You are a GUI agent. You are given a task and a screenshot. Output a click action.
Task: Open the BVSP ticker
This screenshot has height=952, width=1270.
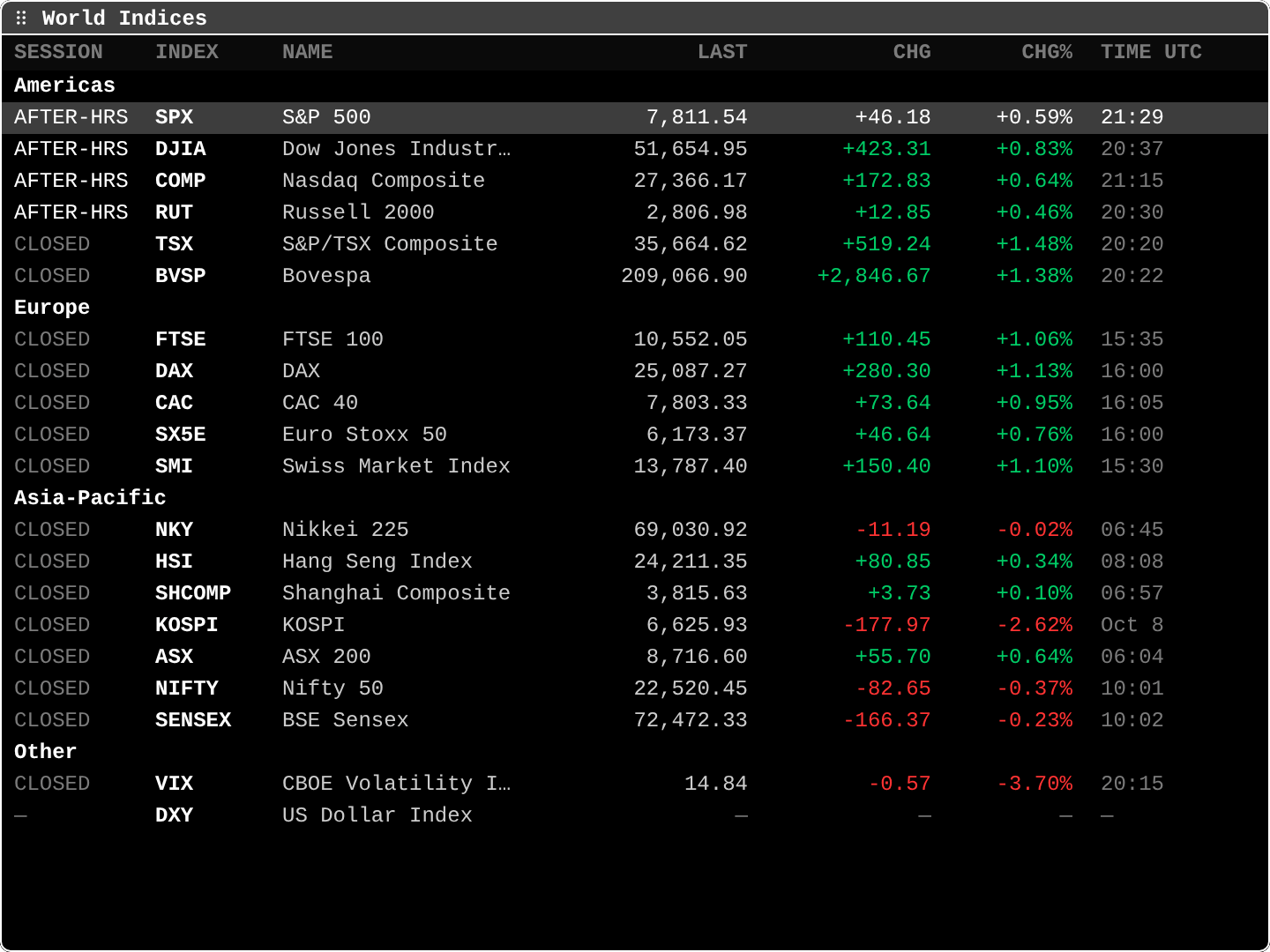181,276
